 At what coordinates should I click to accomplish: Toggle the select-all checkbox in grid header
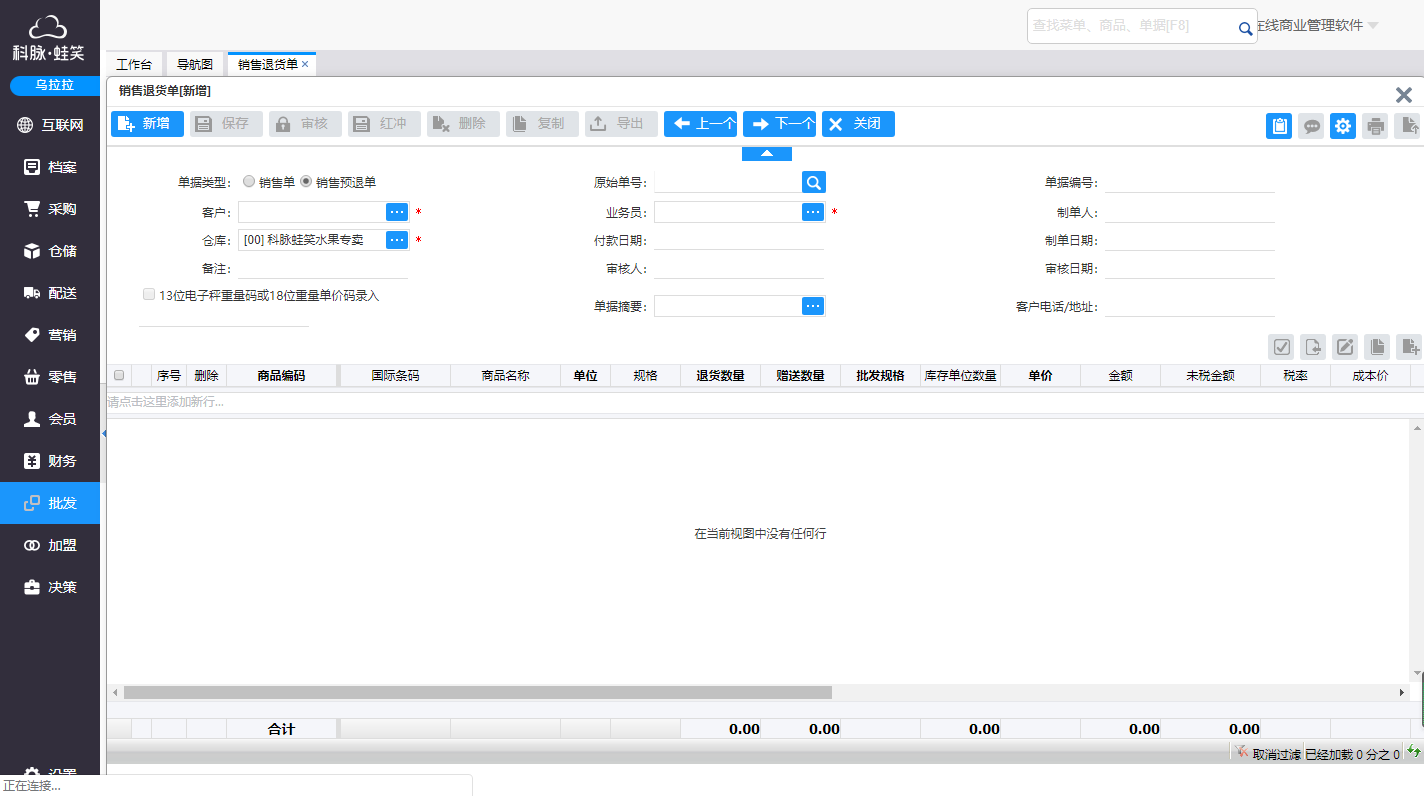(119, 376)
